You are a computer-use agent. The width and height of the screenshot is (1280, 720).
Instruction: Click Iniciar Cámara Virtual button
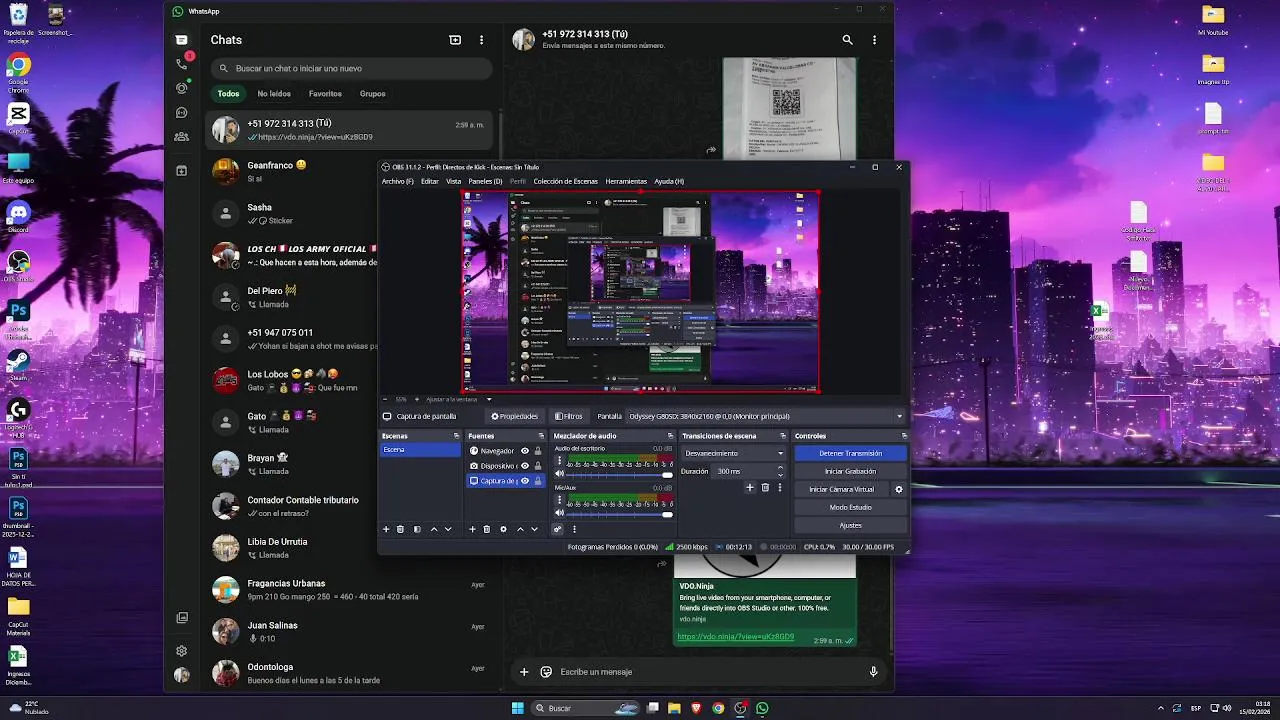pos(841,489)
